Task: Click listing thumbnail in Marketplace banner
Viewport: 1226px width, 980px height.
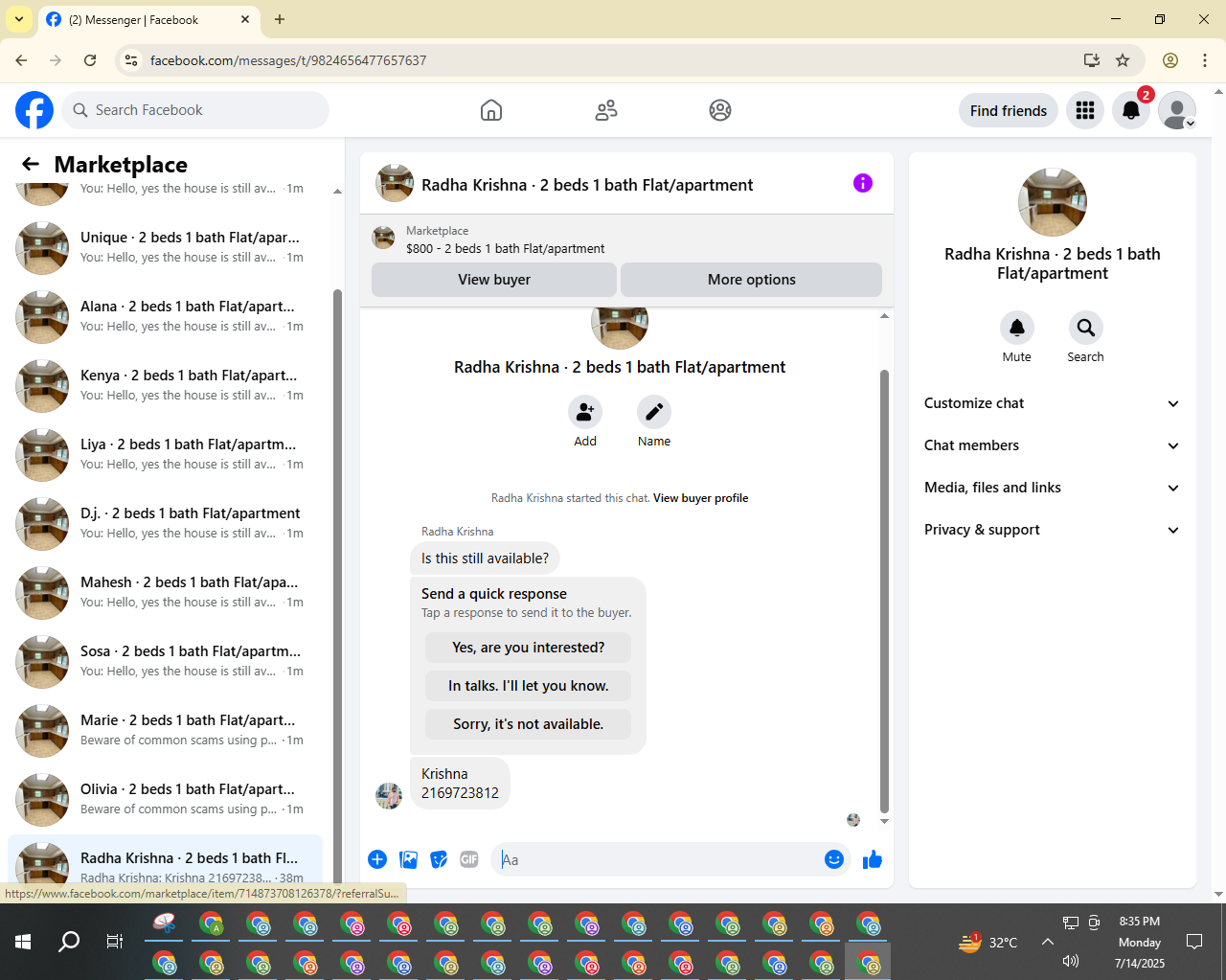Action: 383,239
